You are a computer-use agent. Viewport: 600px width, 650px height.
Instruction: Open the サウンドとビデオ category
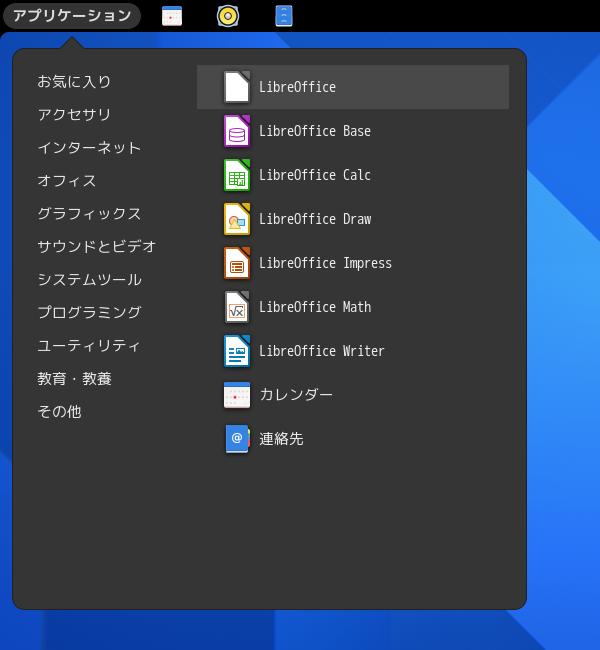[97, 247]
